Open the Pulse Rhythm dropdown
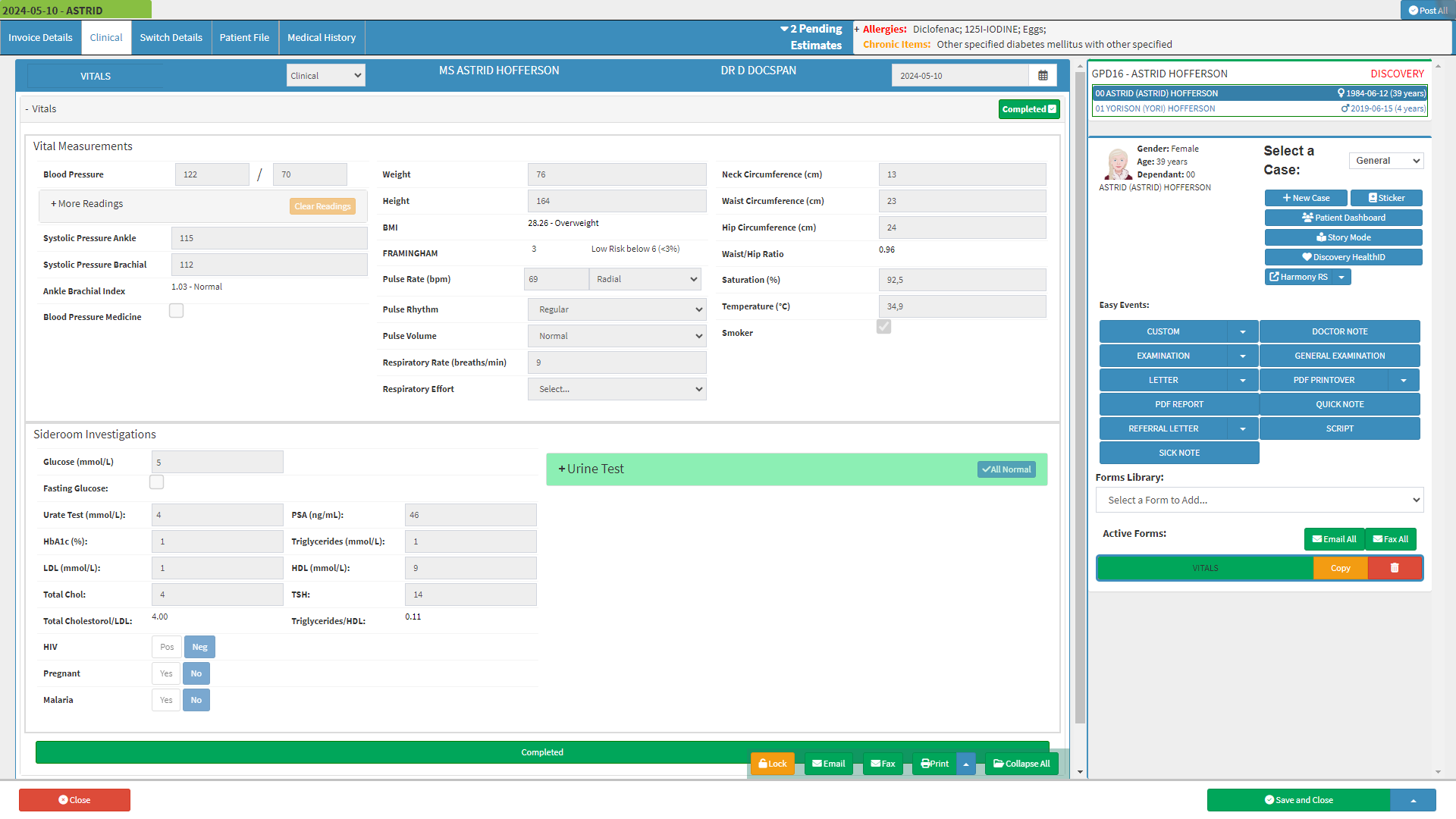1456x819 pixels. point(617,309)
